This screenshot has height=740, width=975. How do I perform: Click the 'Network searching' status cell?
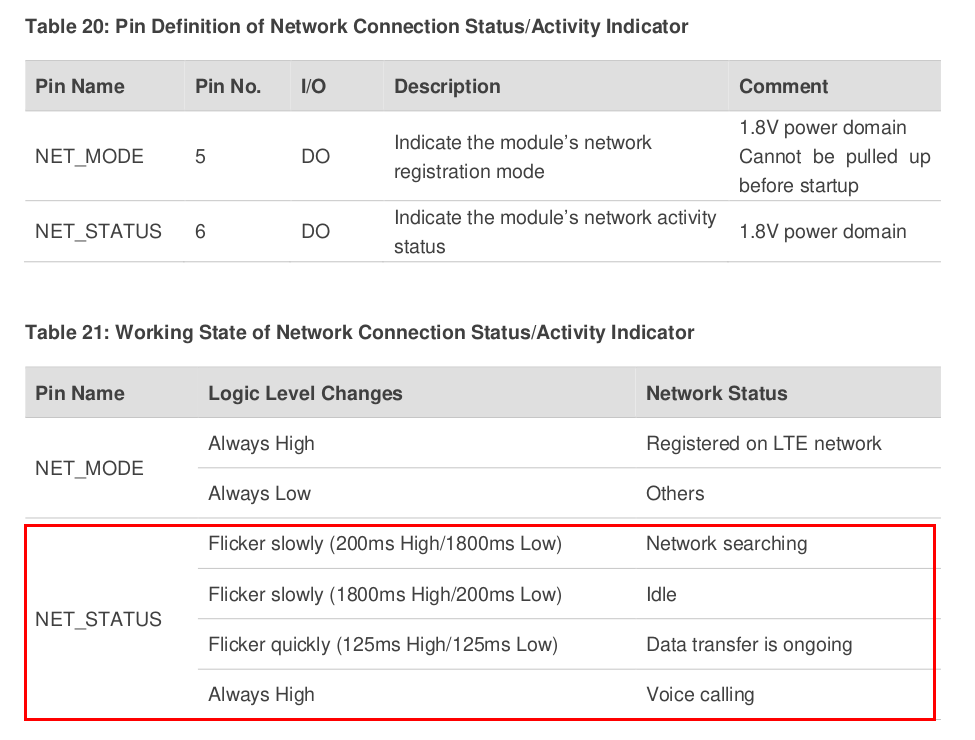[x=726, y=544]
